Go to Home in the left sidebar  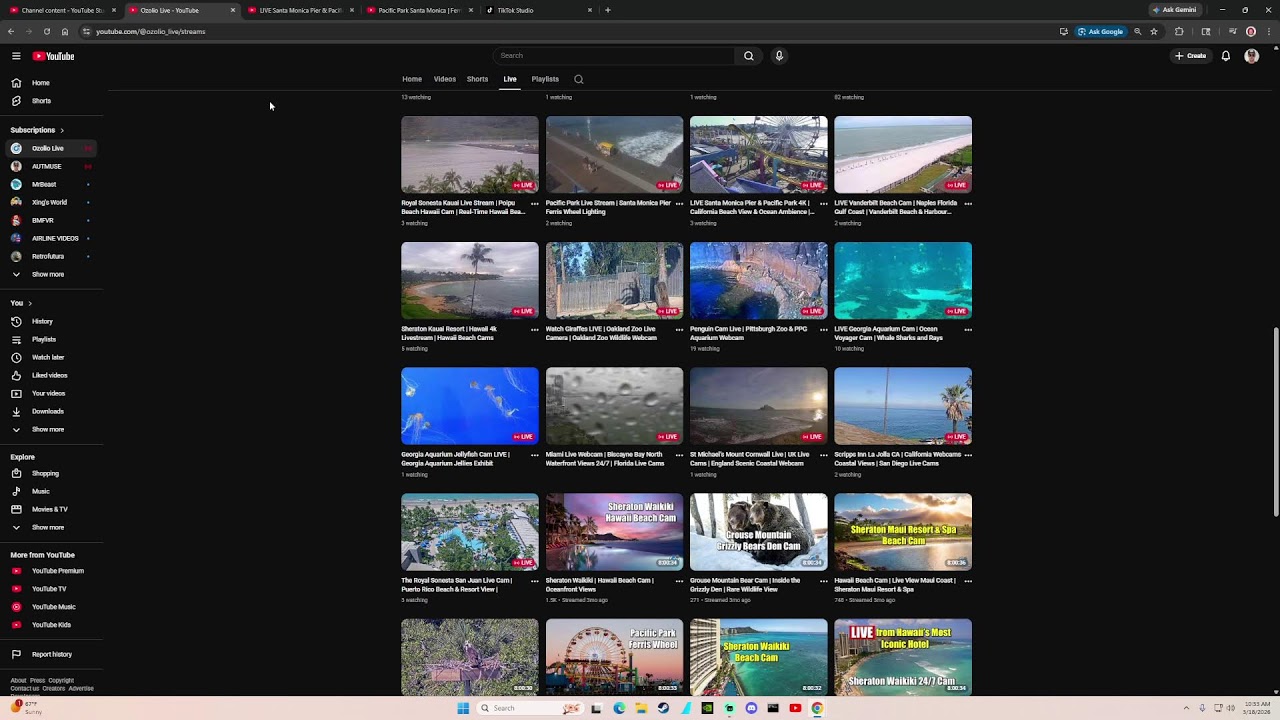point(51,83)
